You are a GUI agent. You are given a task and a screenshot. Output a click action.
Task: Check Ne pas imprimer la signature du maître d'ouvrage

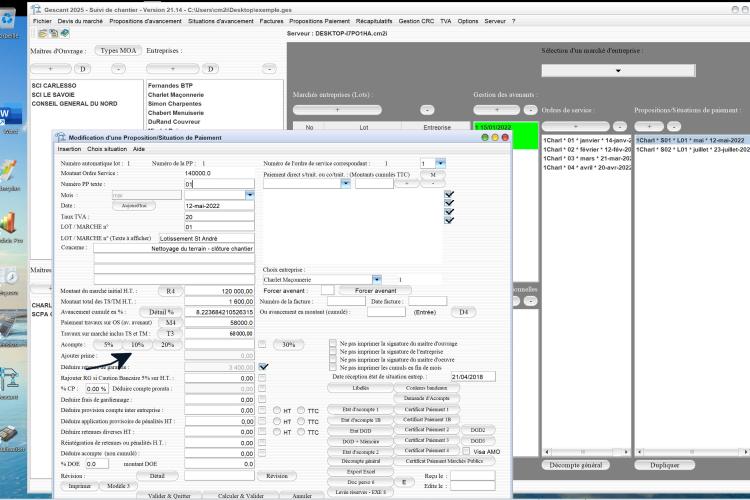[333, 343]
